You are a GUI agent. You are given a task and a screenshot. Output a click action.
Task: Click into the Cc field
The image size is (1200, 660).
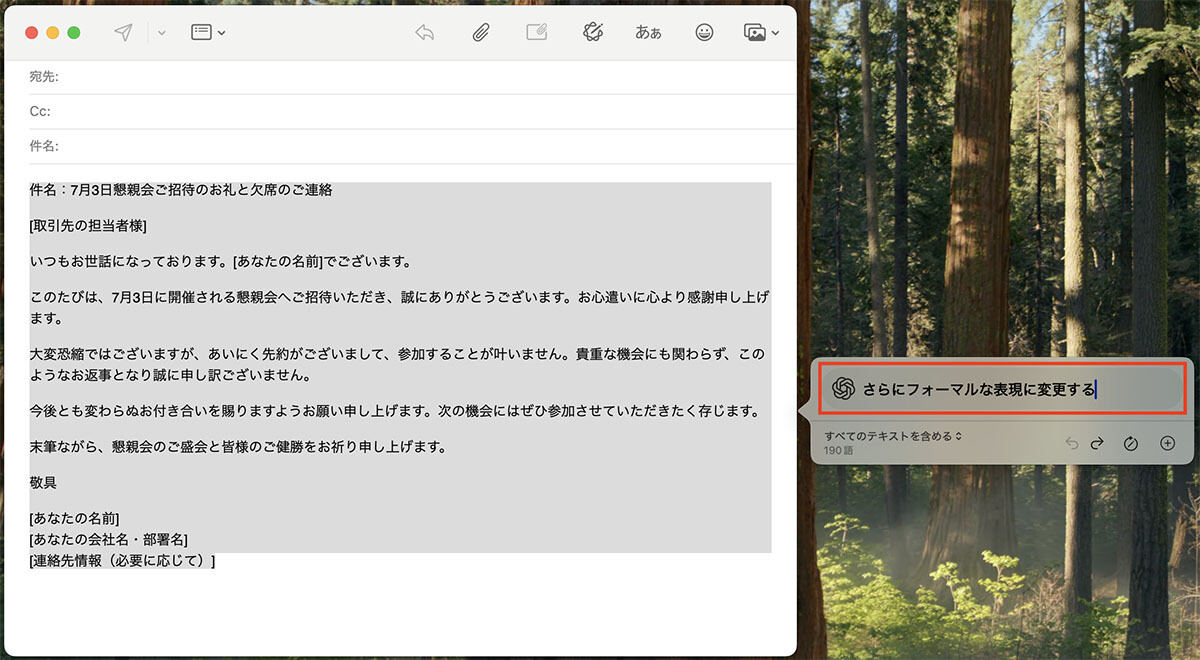click(412, 111)
